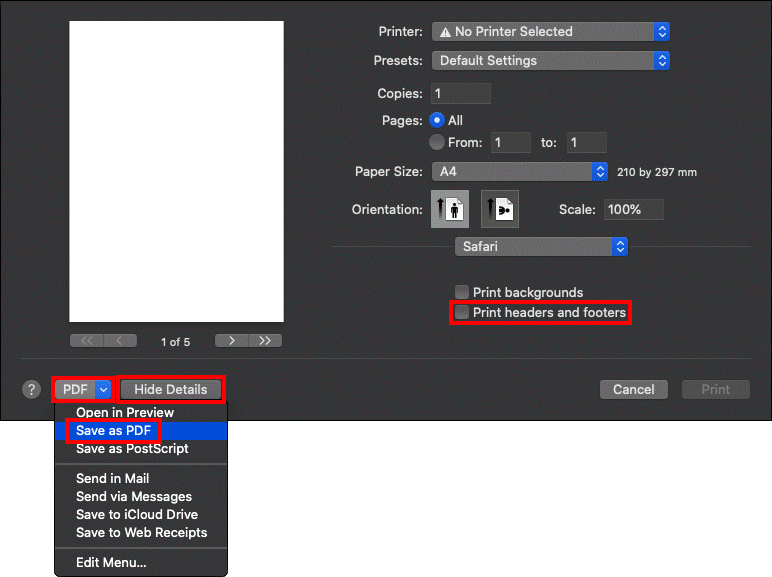Image resolution: width=772 pixels, height=577 pixels.
Task: Open the Paper Size dropdown
Action: [x=520, y=172]
